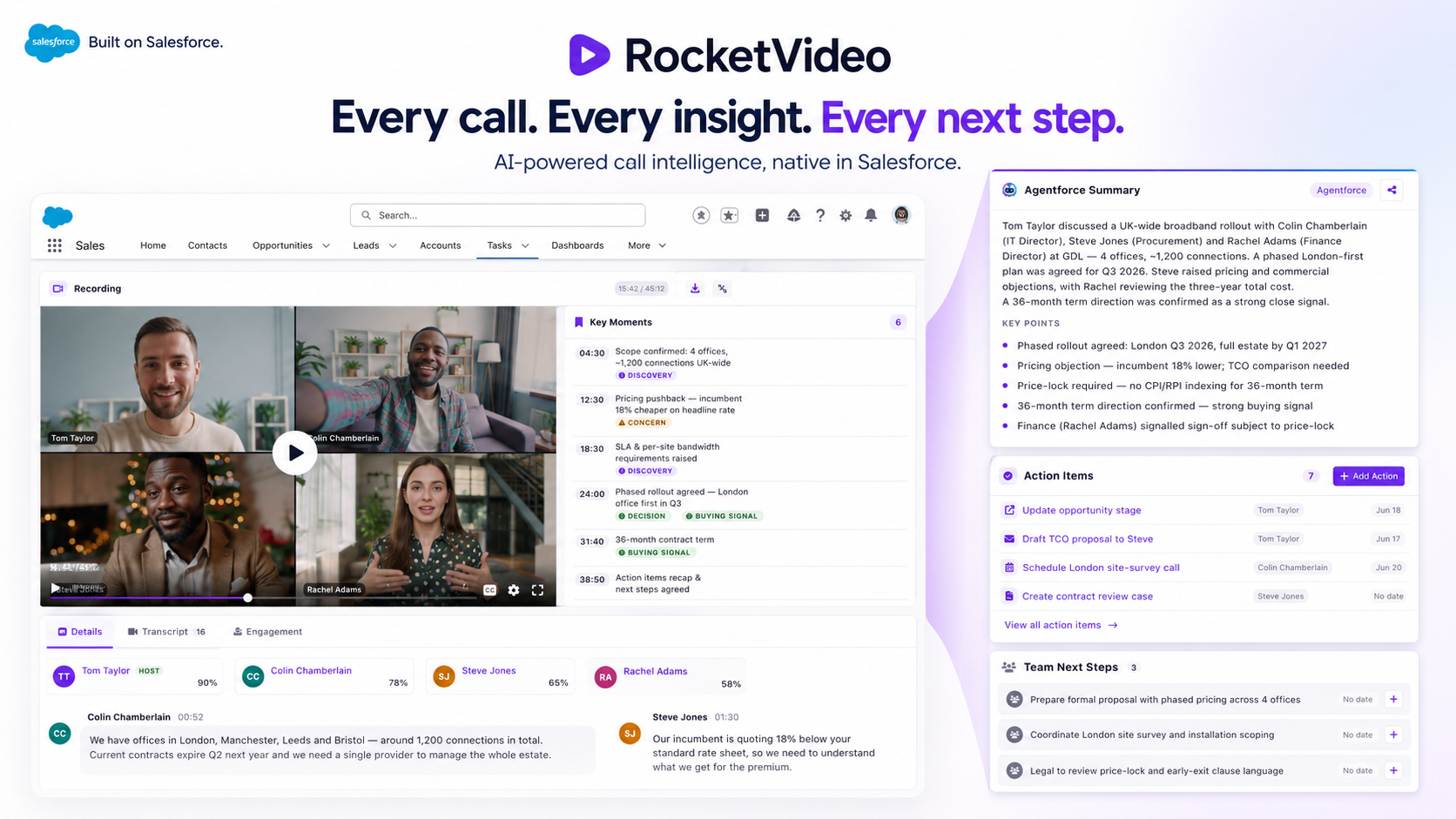Click in the Search field
Screen dimensions: 1456x819
click(x=497, y=215)
